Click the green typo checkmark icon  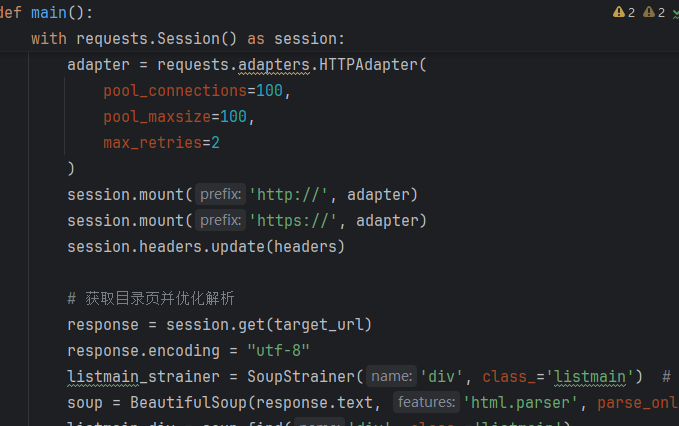[676, 13]
